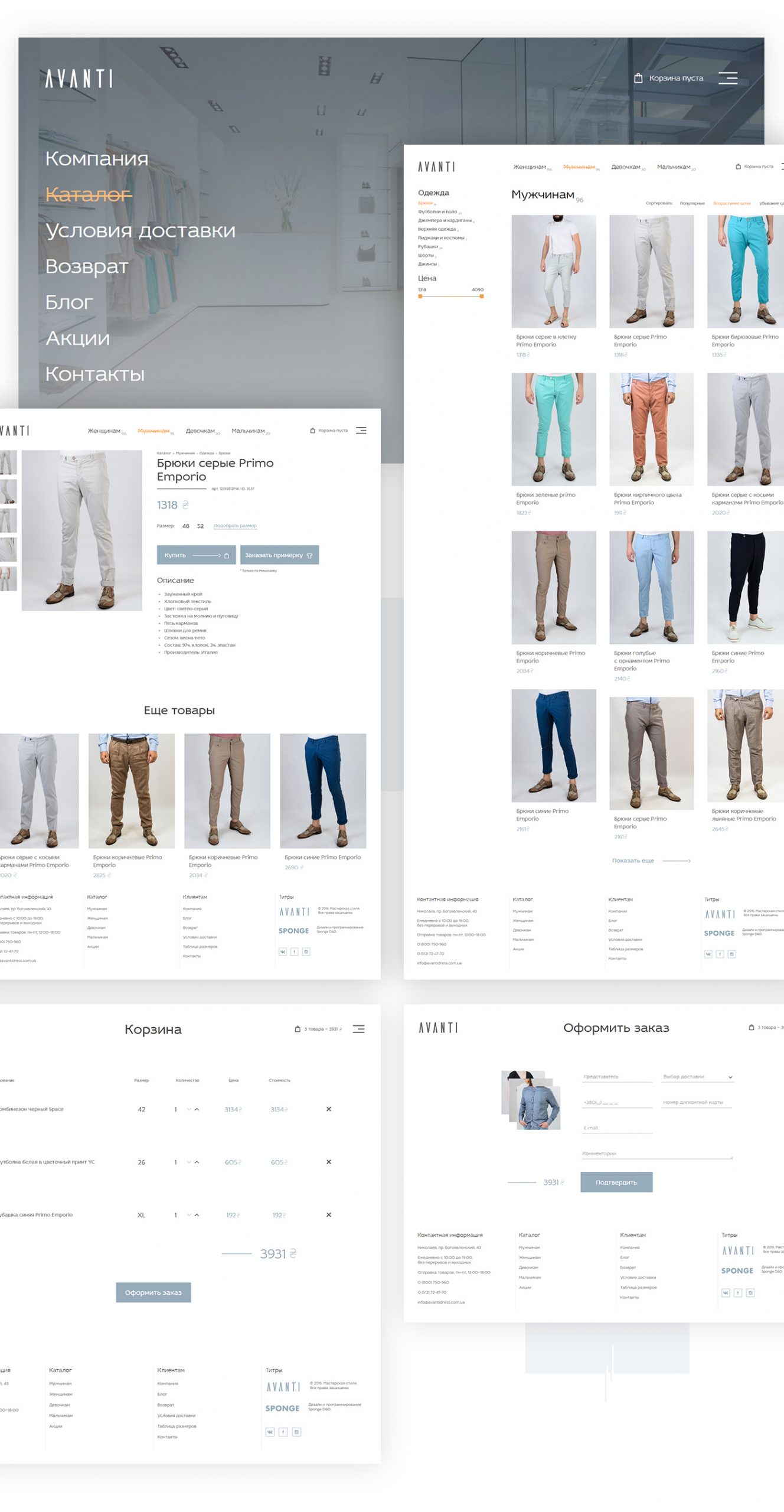This screenshot has height=1512, width=784.
Task: Click the Представьтесь name field
Action: 617,1077
